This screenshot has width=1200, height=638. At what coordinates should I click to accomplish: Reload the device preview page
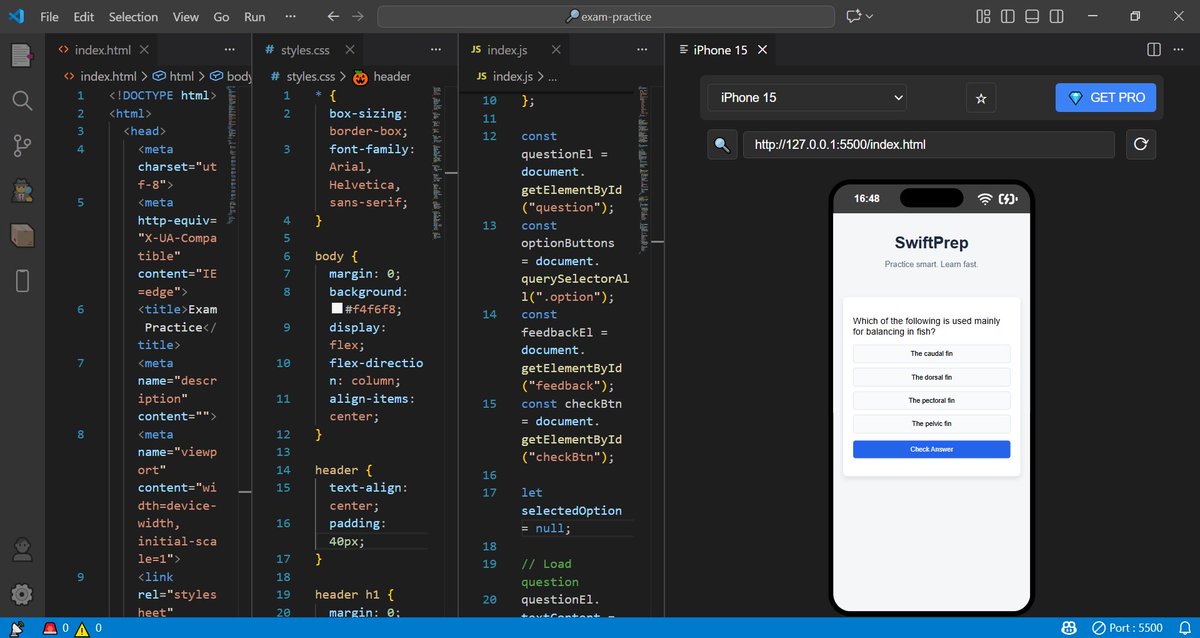coord(1140,145)
